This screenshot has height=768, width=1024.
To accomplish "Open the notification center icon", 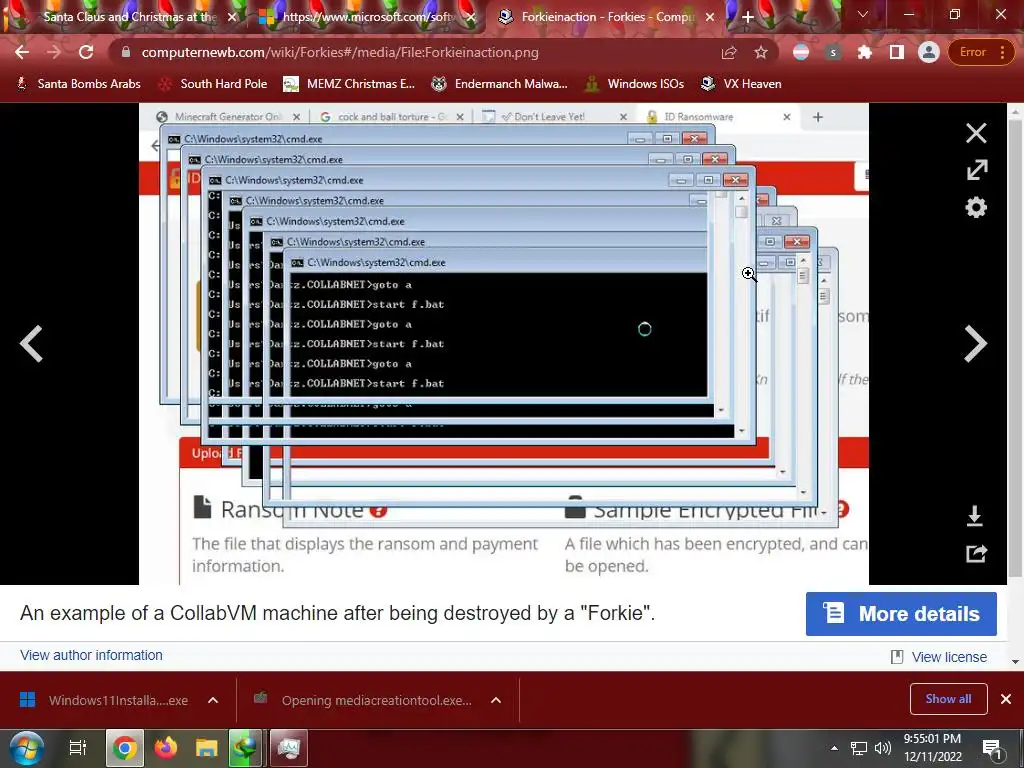I will pyautogui.click(x=992, y=749).
